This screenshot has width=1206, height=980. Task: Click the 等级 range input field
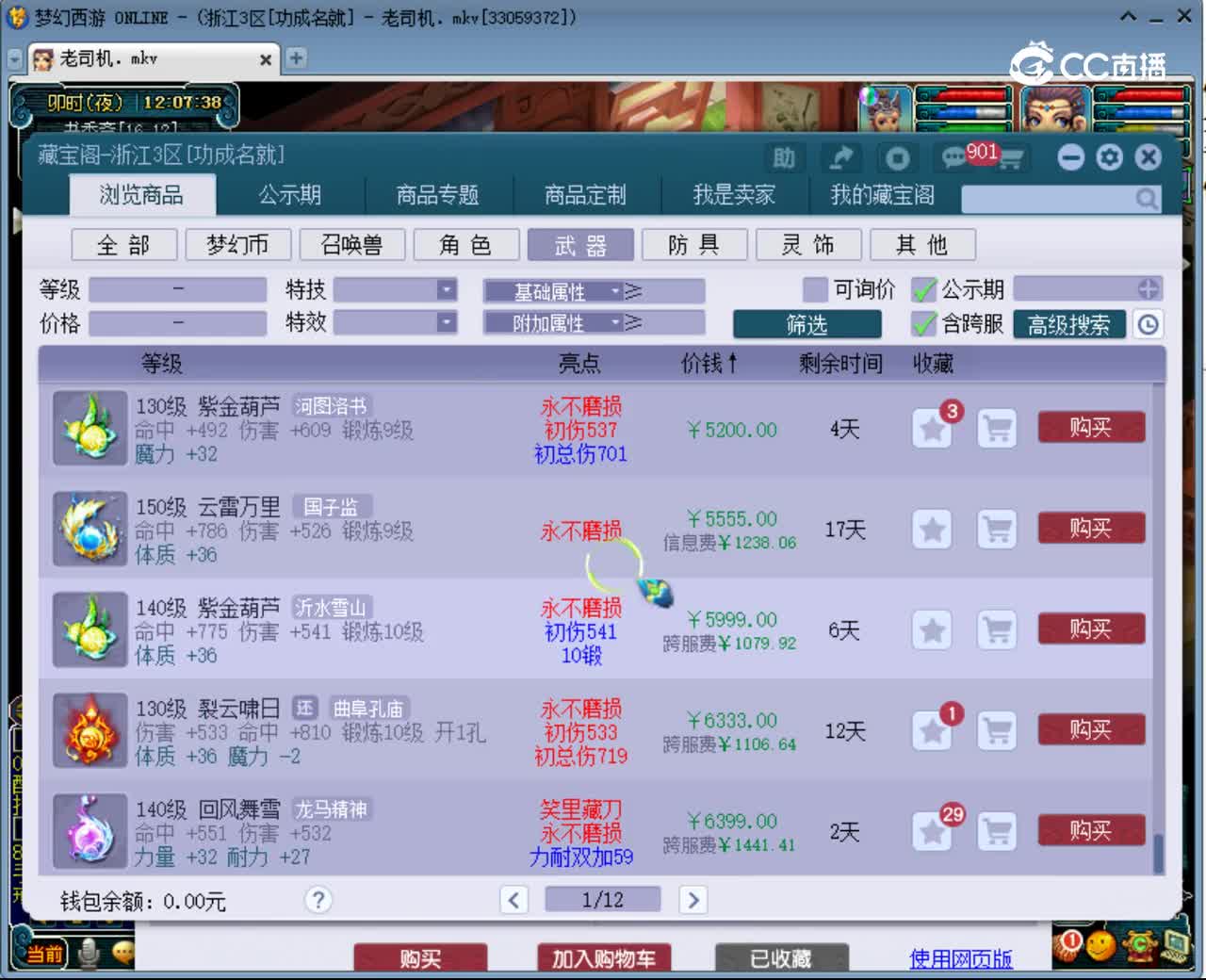tap(178, 289)
